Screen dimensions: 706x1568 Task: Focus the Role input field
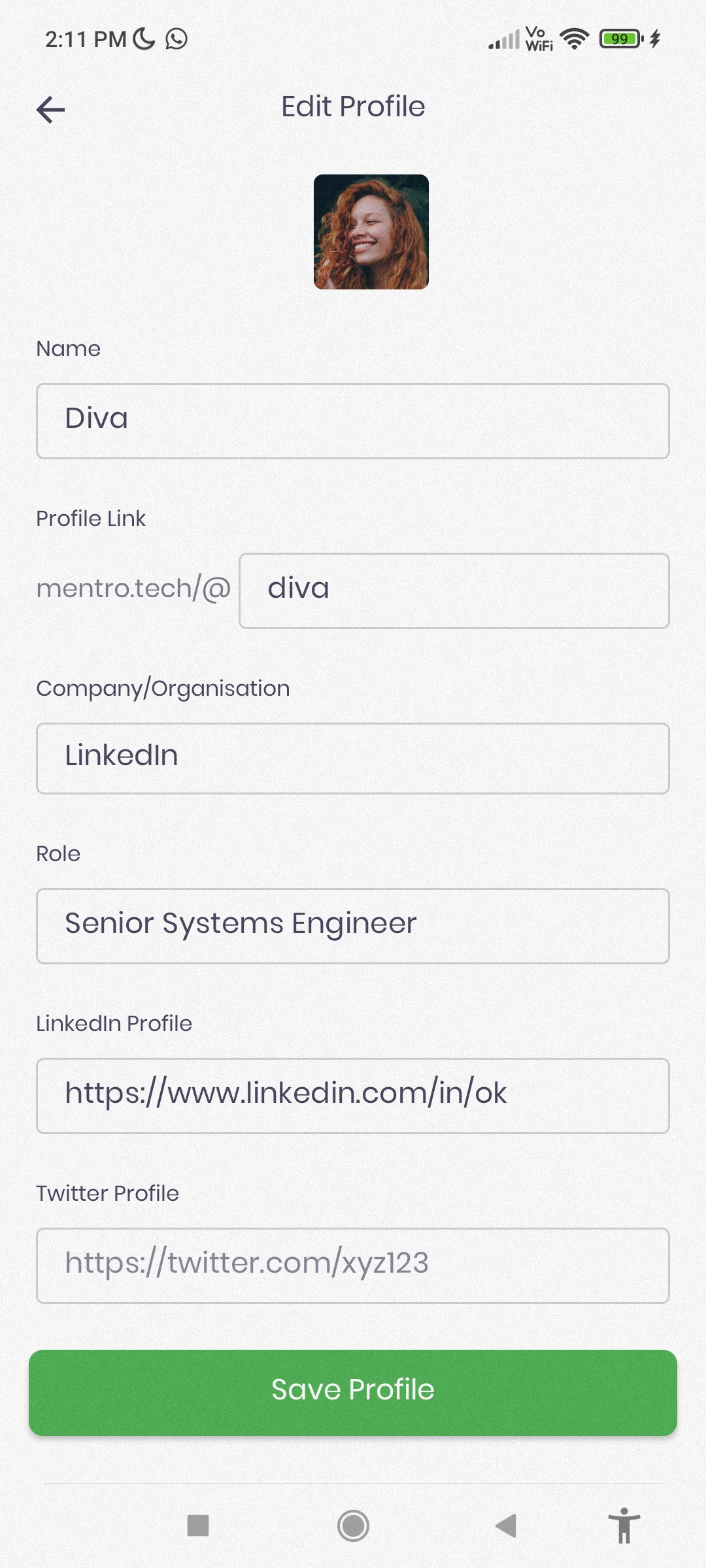tap(353, 925)
